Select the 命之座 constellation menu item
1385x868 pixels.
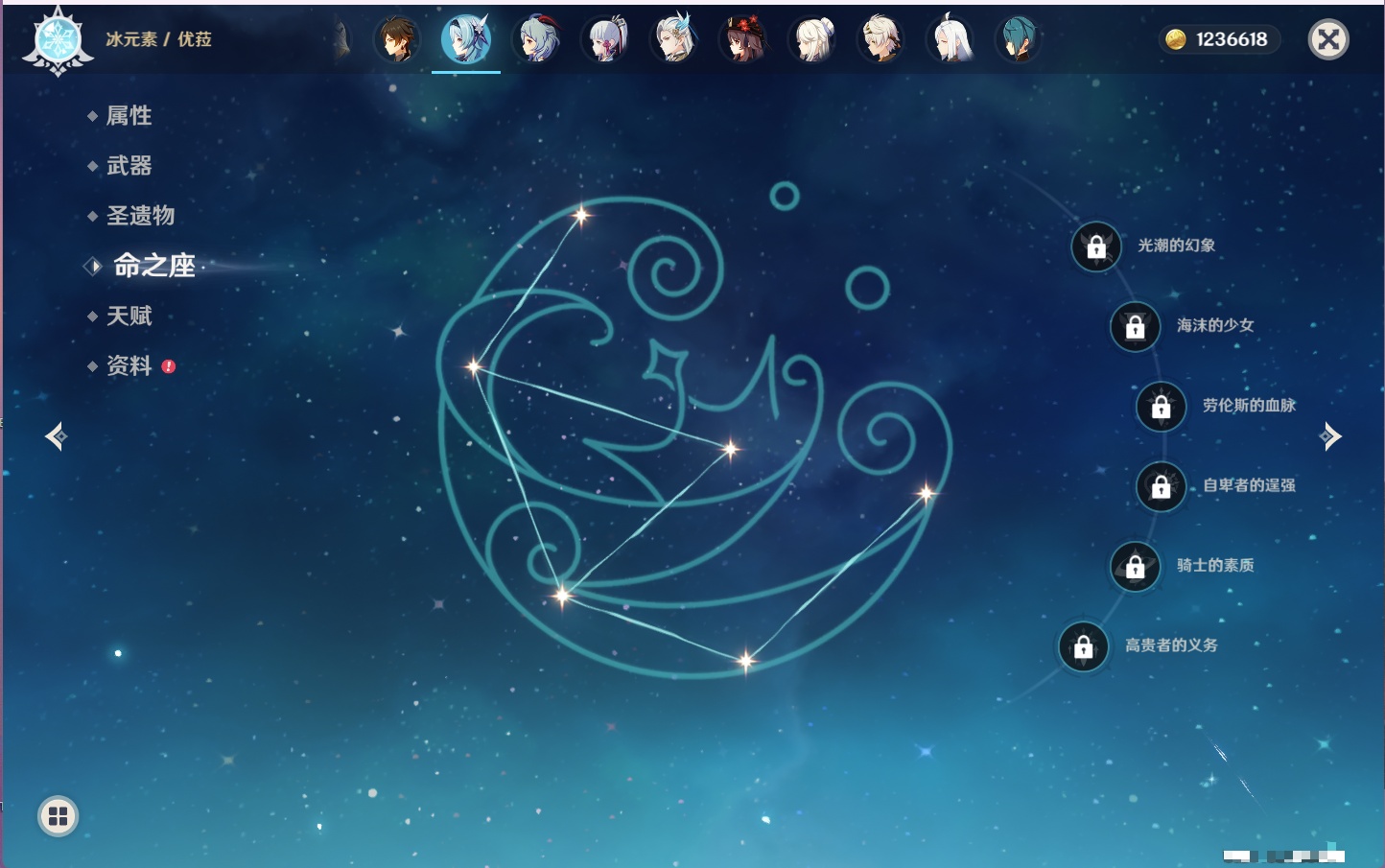click(x=153, y=266)
